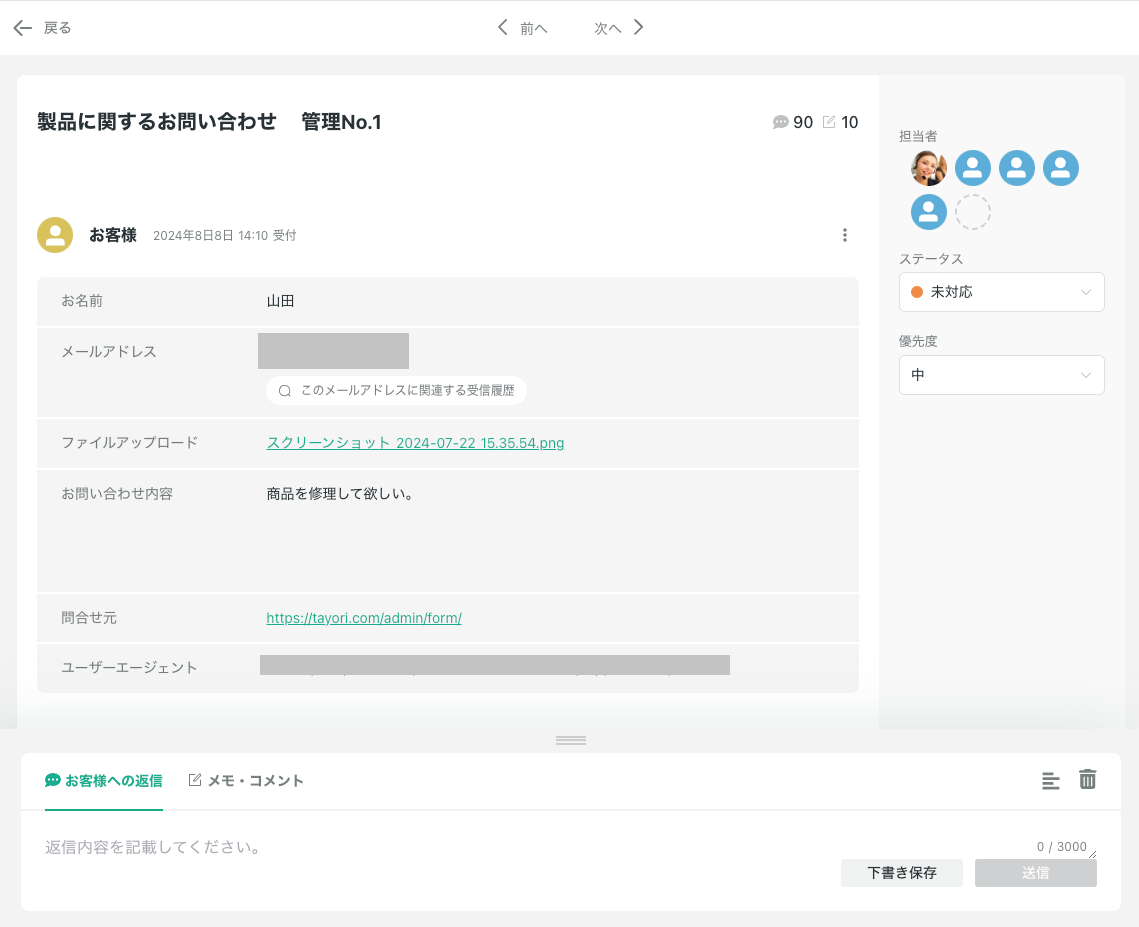Open the kebab menu on the customer message
Viewport: 1139px width, 927px height.
tap(845, 235)
